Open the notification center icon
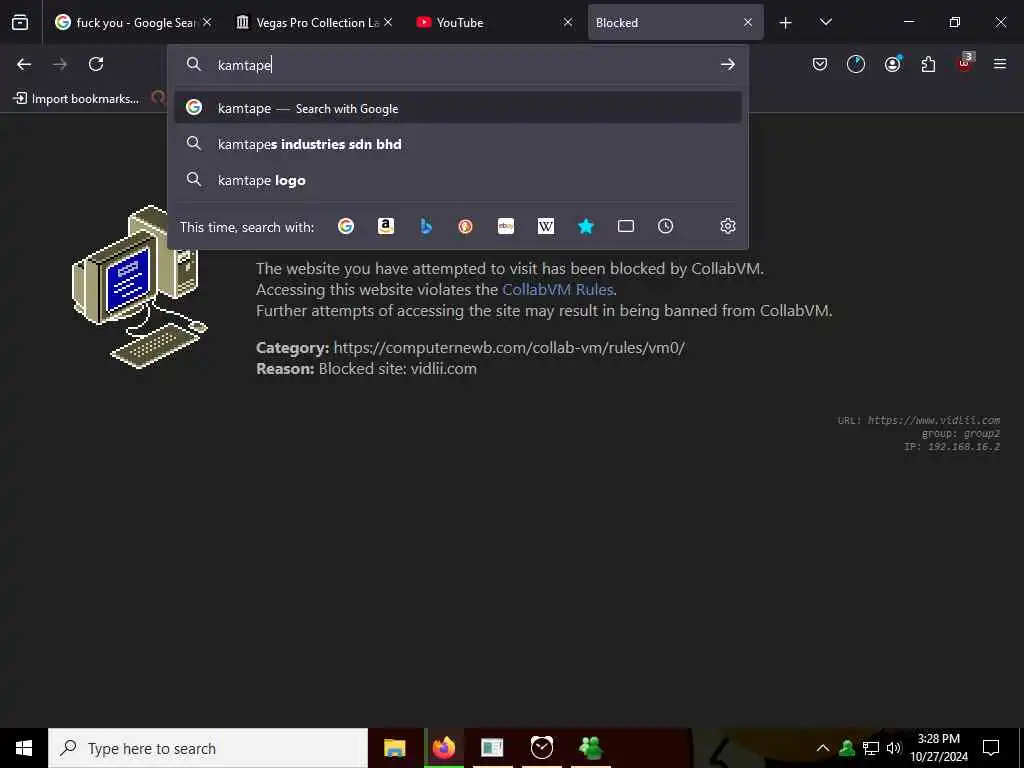 991,748
